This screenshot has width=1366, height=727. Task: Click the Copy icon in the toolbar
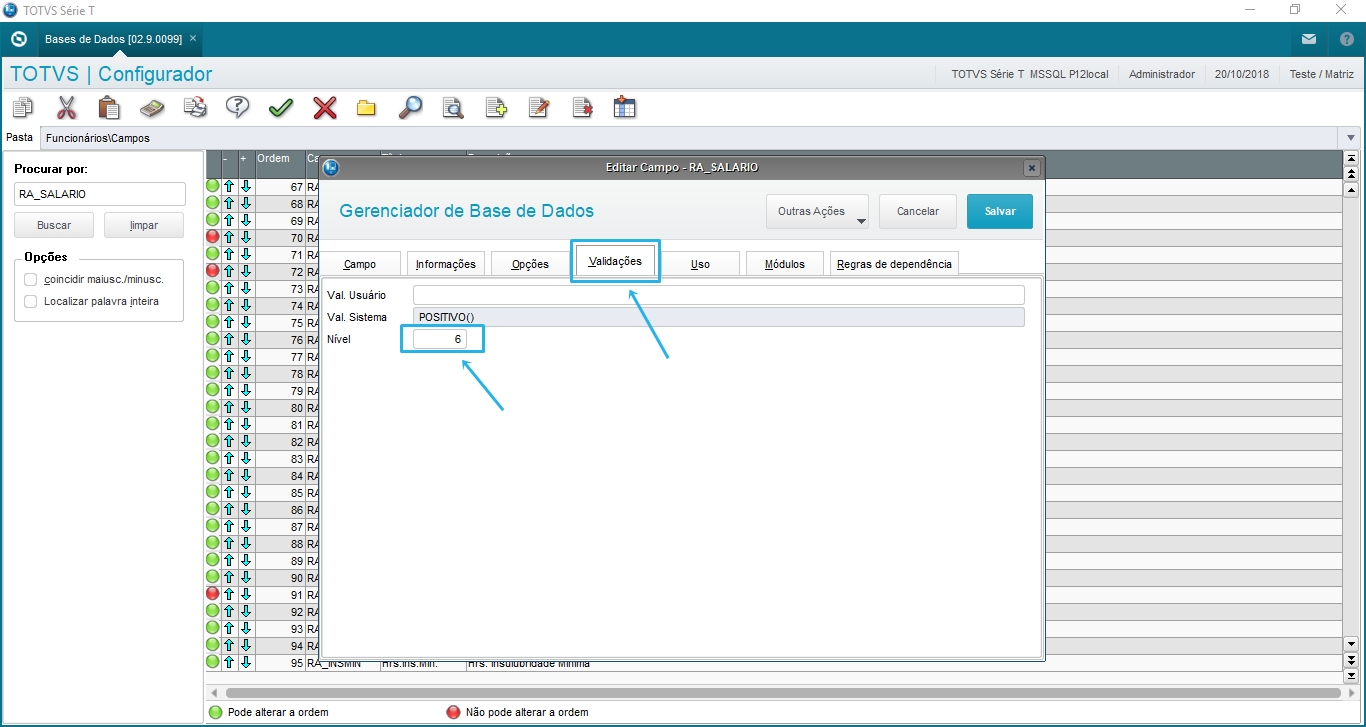[23, 107]
